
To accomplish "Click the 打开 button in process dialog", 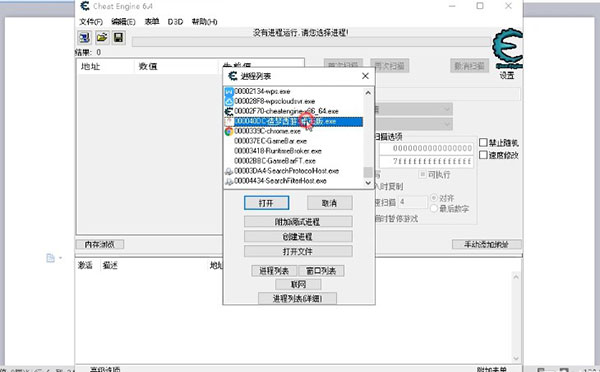I will point(266,203).
